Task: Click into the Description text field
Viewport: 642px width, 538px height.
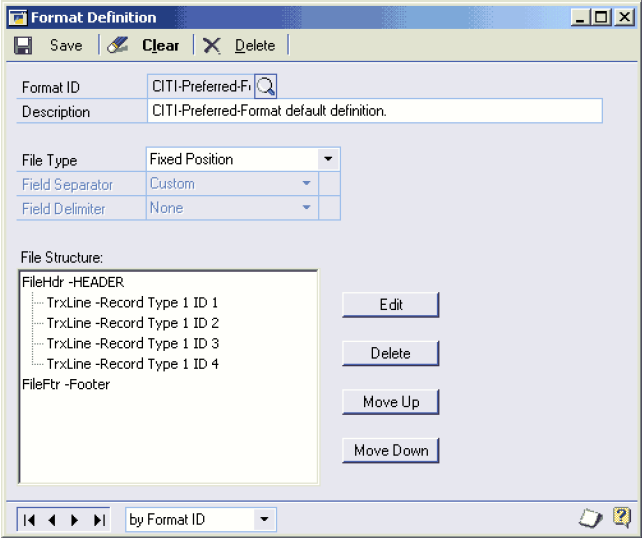Action: pyautogui.click(x=374, y=111)
